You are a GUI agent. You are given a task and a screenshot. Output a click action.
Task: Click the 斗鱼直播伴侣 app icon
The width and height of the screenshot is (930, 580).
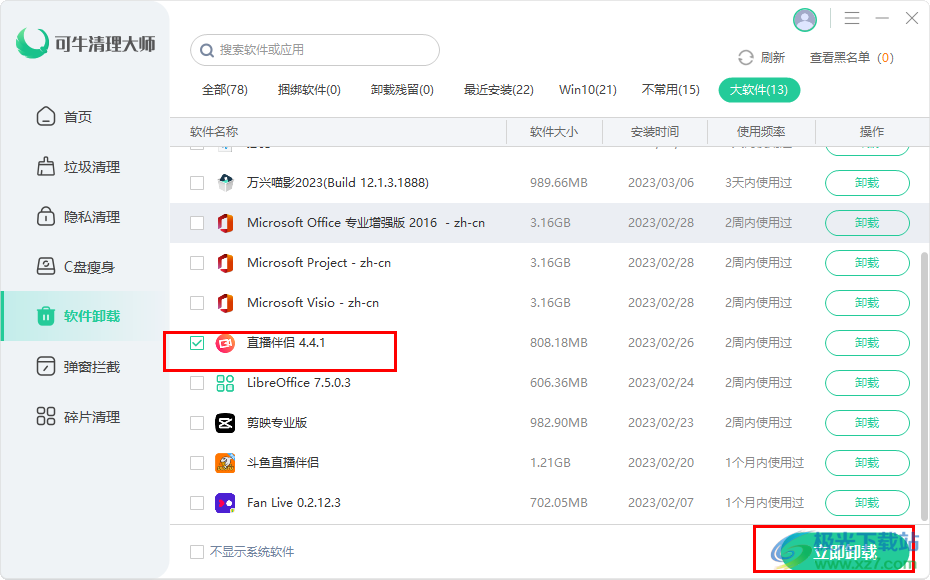click(225, 463)
